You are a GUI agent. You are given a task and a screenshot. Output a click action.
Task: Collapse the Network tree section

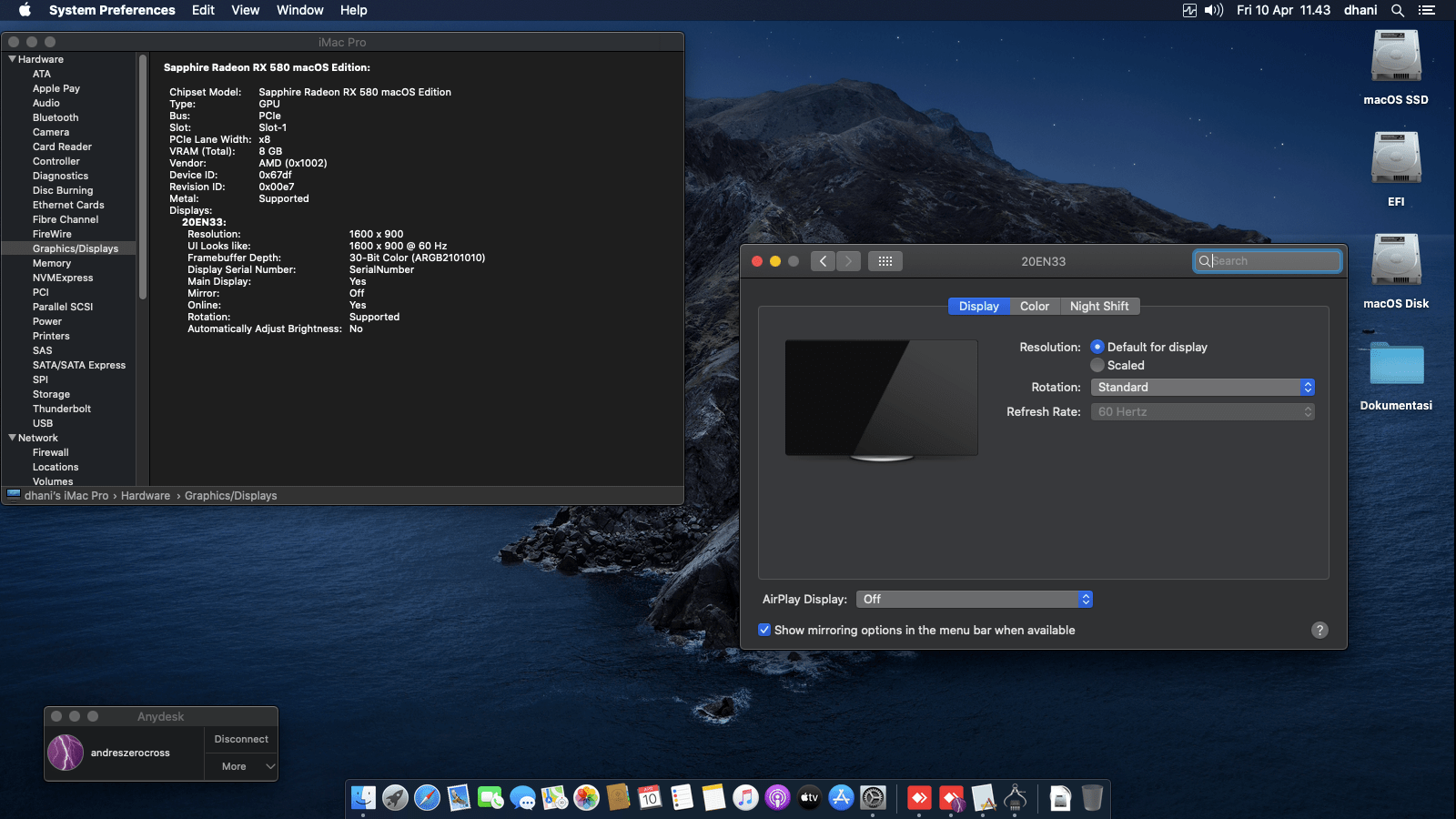pos(12,438)
